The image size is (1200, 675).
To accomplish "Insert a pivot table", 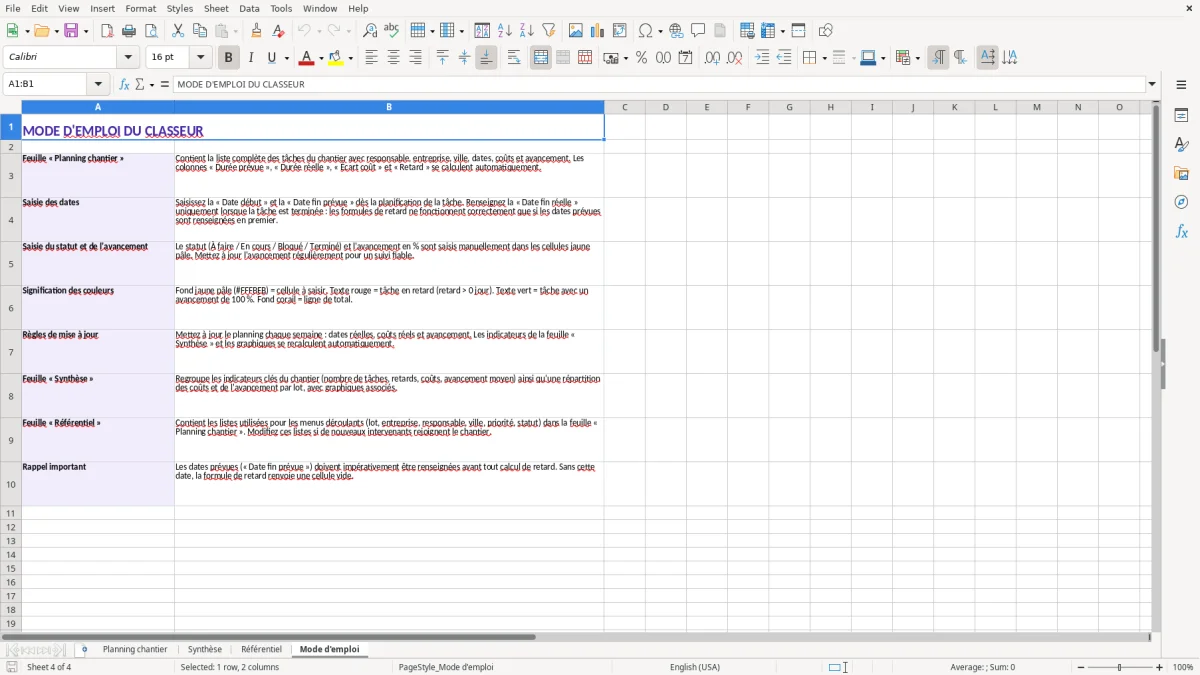I will (x=620, y=31).
